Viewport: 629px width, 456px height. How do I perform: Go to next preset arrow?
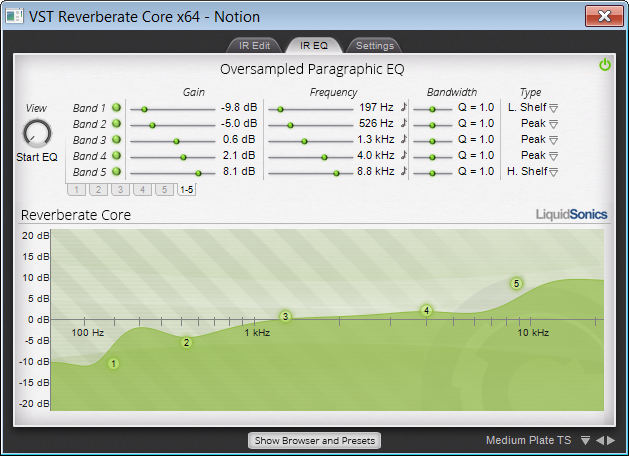[611, 440]
